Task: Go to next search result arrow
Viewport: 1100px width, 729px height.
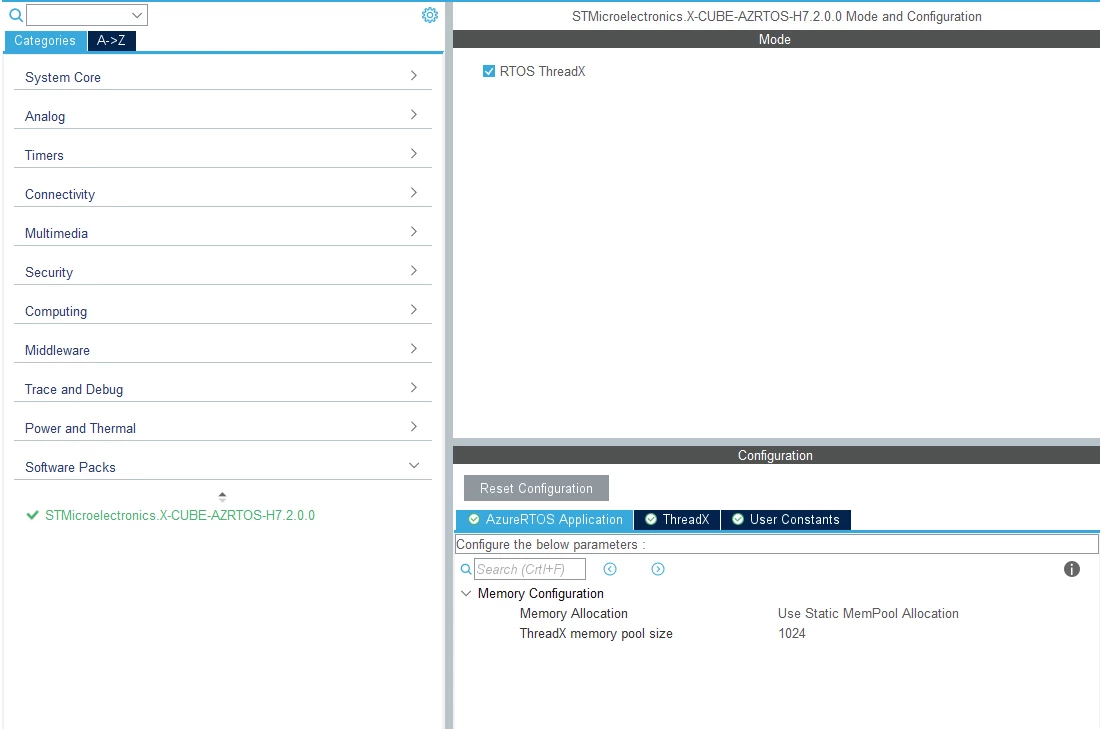Action: click(x=657, y=569)
